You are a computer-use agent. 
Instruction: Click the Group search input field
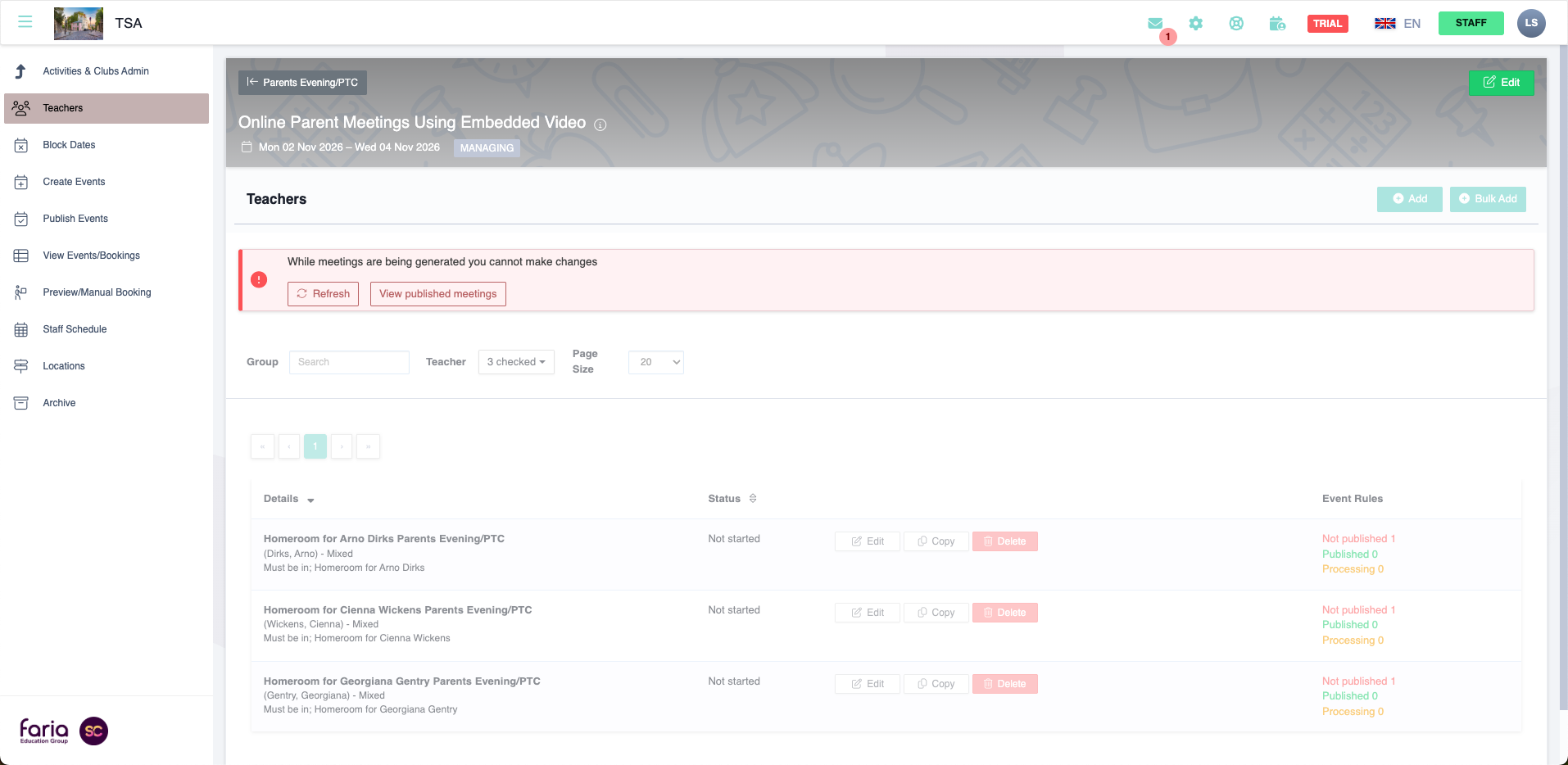pos(349,362)
